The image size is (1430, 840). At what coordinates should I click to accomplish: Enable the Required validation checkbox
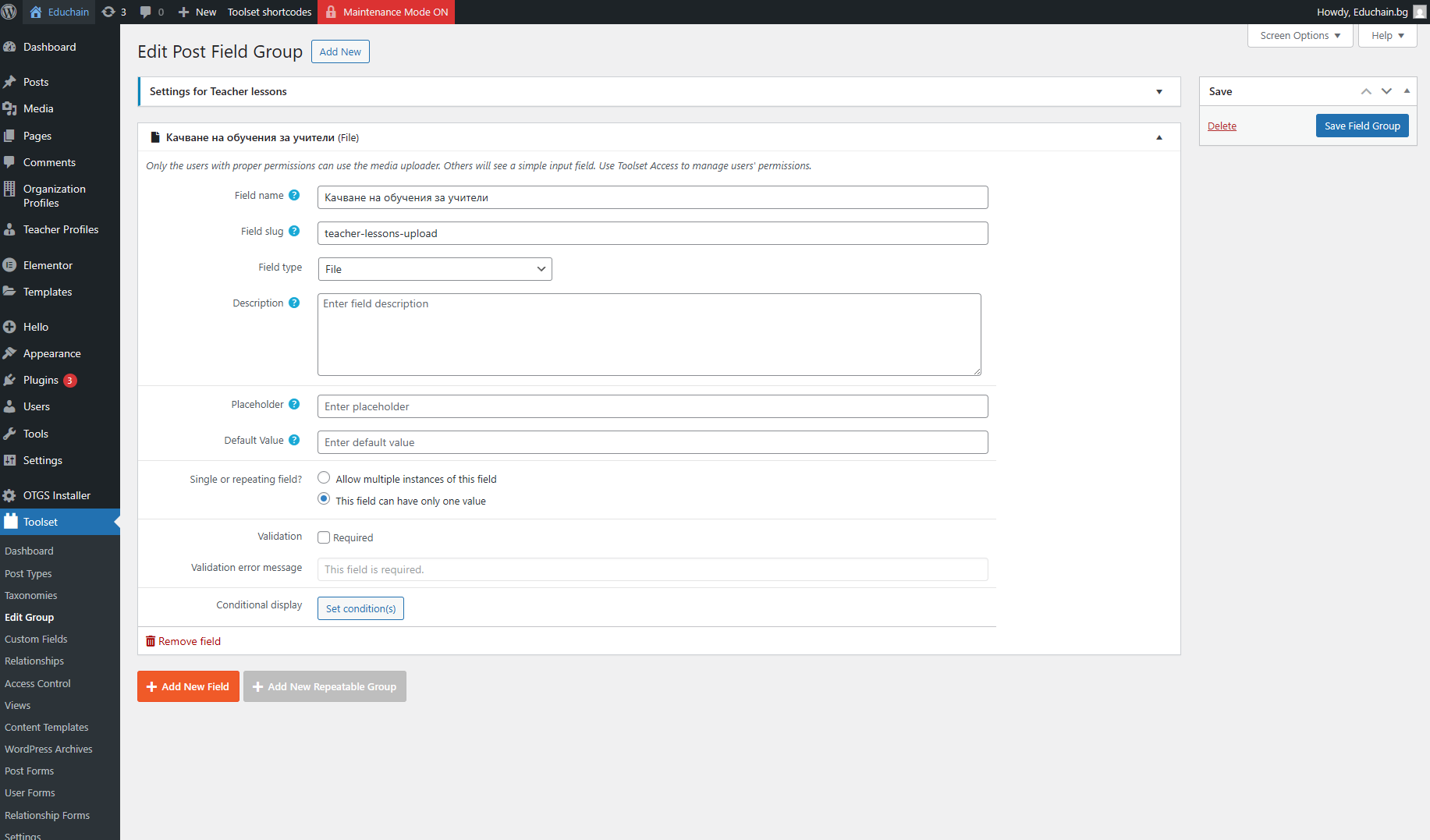click(x=324, y=537)
